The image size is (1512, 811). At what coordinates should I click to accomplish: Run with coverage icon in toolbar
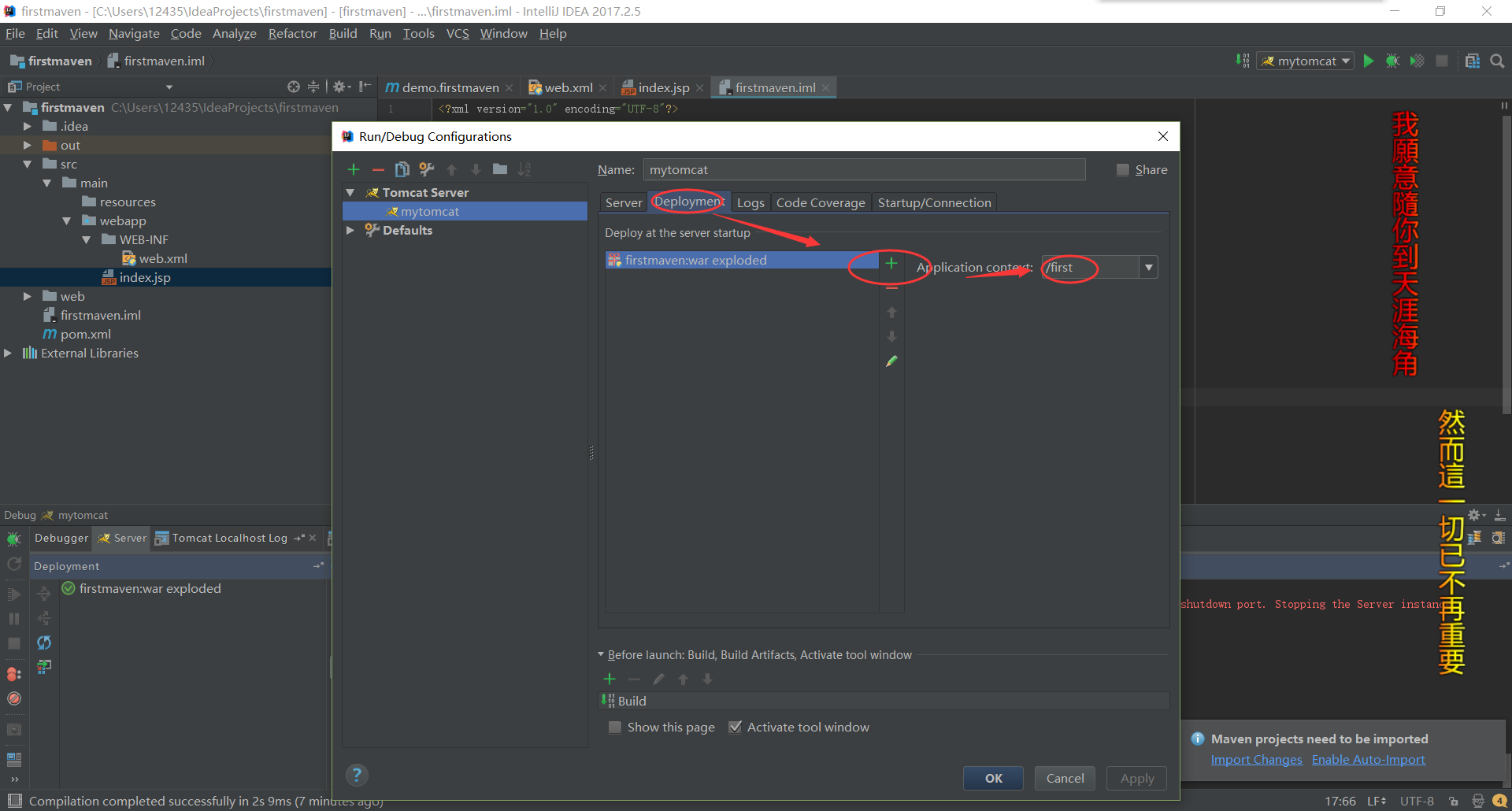pos(1417,61)
